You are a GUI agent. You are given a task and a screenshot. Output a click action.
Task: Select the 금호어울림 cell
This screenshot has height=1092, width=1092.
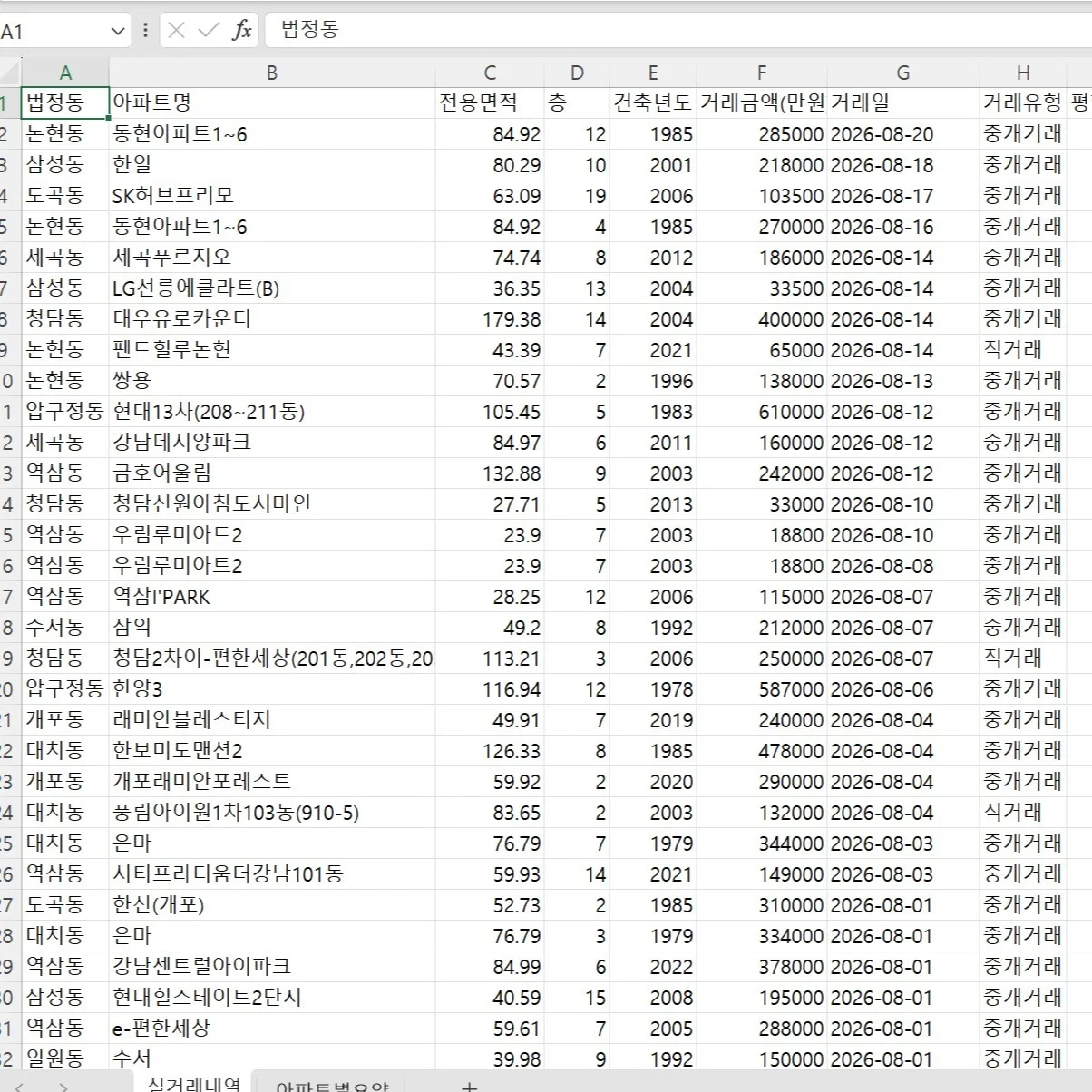[x=272, y=473]
